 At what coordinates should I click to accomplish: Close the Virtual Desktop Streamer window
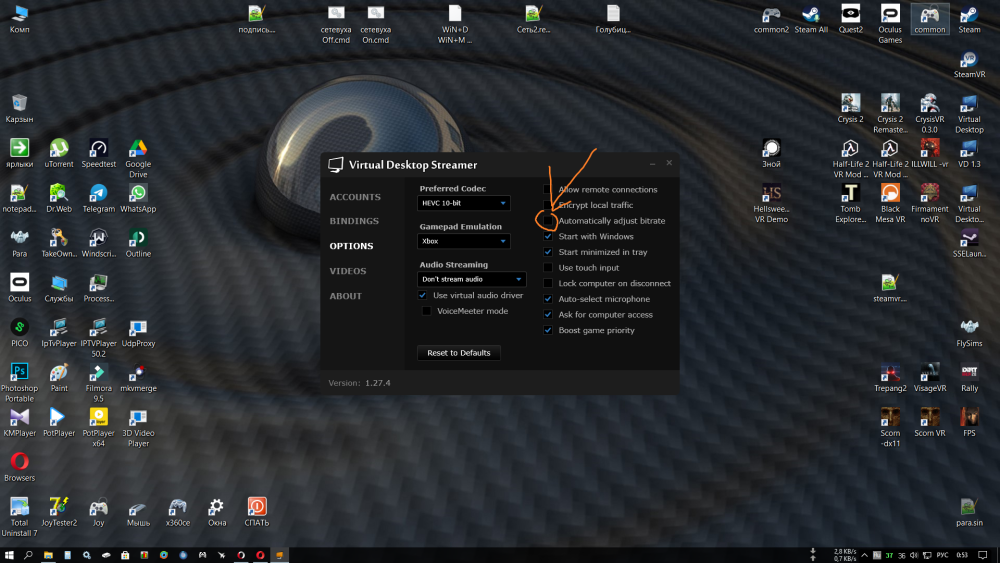669,163
